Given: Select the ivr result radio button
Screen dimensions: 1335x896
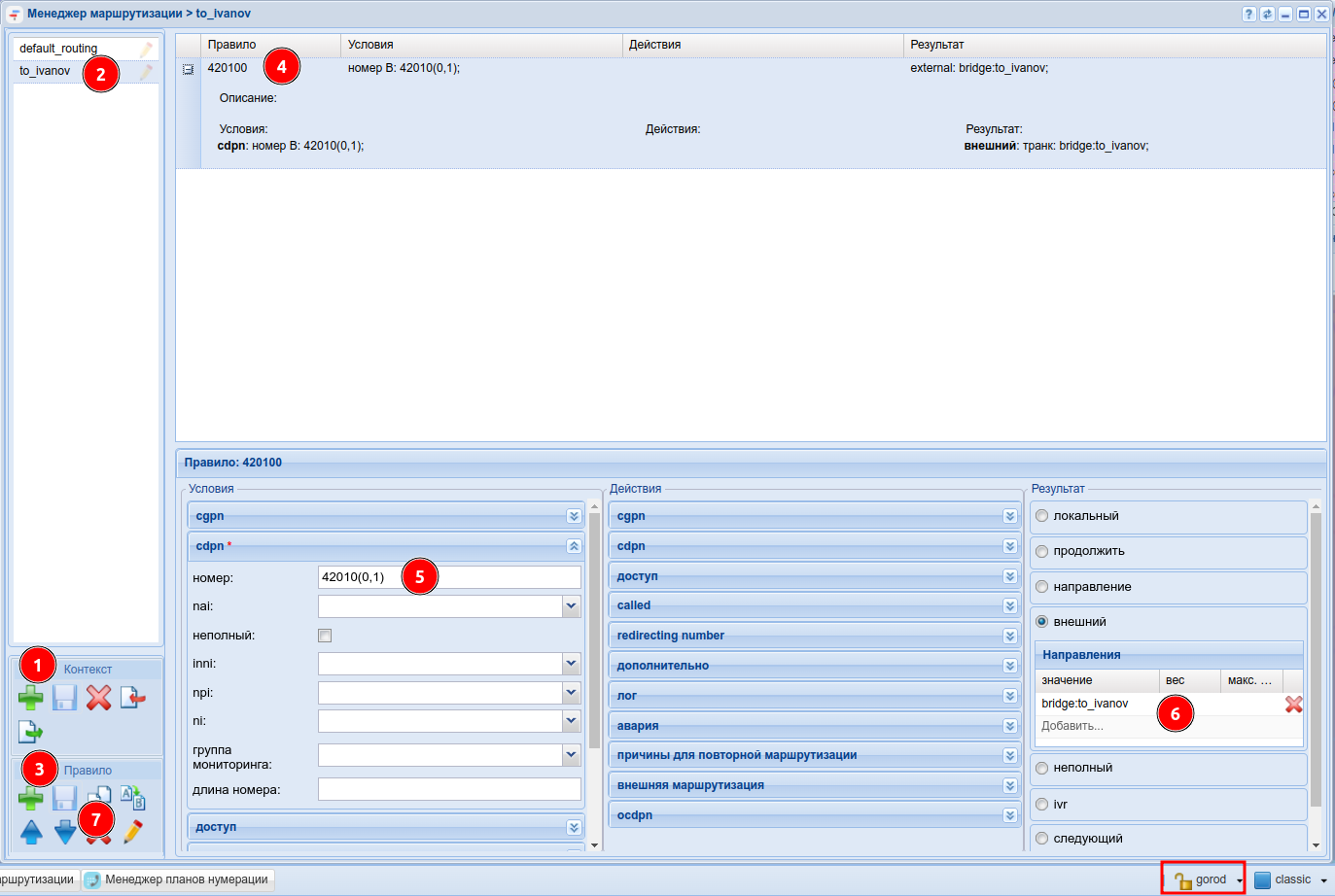Looking at the screenshot, I should pos(1042,805).
